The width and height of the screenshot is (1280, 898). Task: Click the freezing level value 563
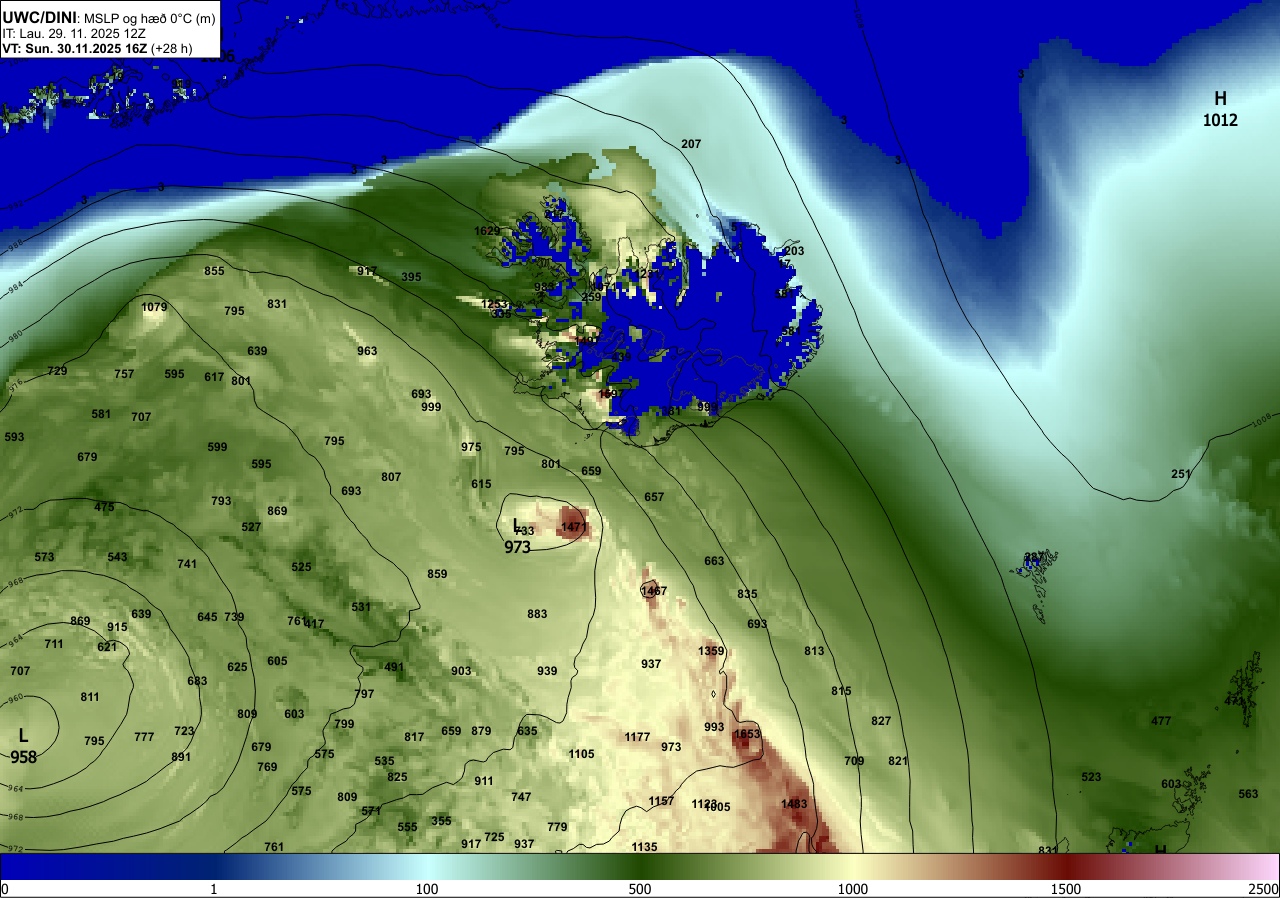coord(1248,794)
